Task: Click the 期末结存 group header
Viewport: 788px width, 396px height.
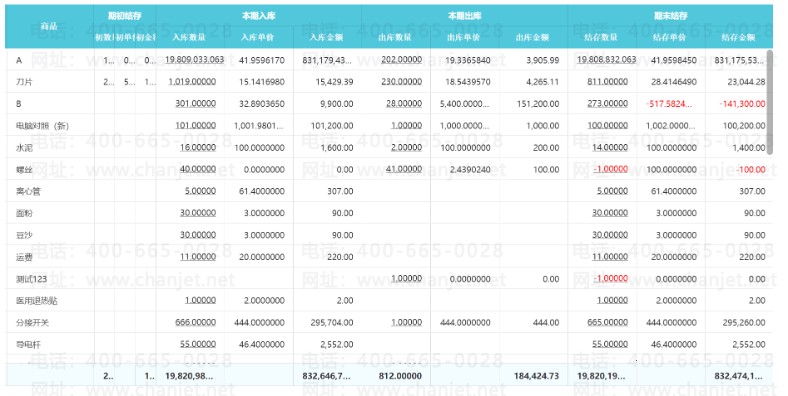Action: pyautogui.click(x=670, y=16)
